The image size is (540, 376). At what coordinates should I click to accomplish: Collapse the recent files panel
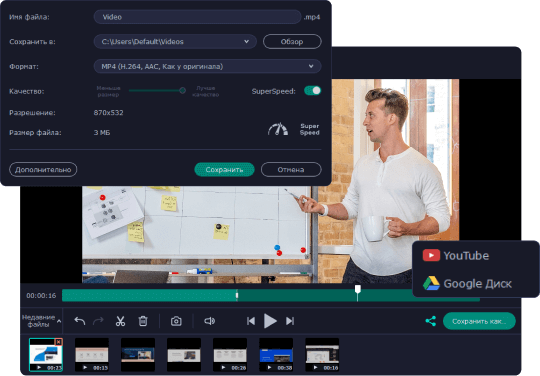(x=59, y=321)
